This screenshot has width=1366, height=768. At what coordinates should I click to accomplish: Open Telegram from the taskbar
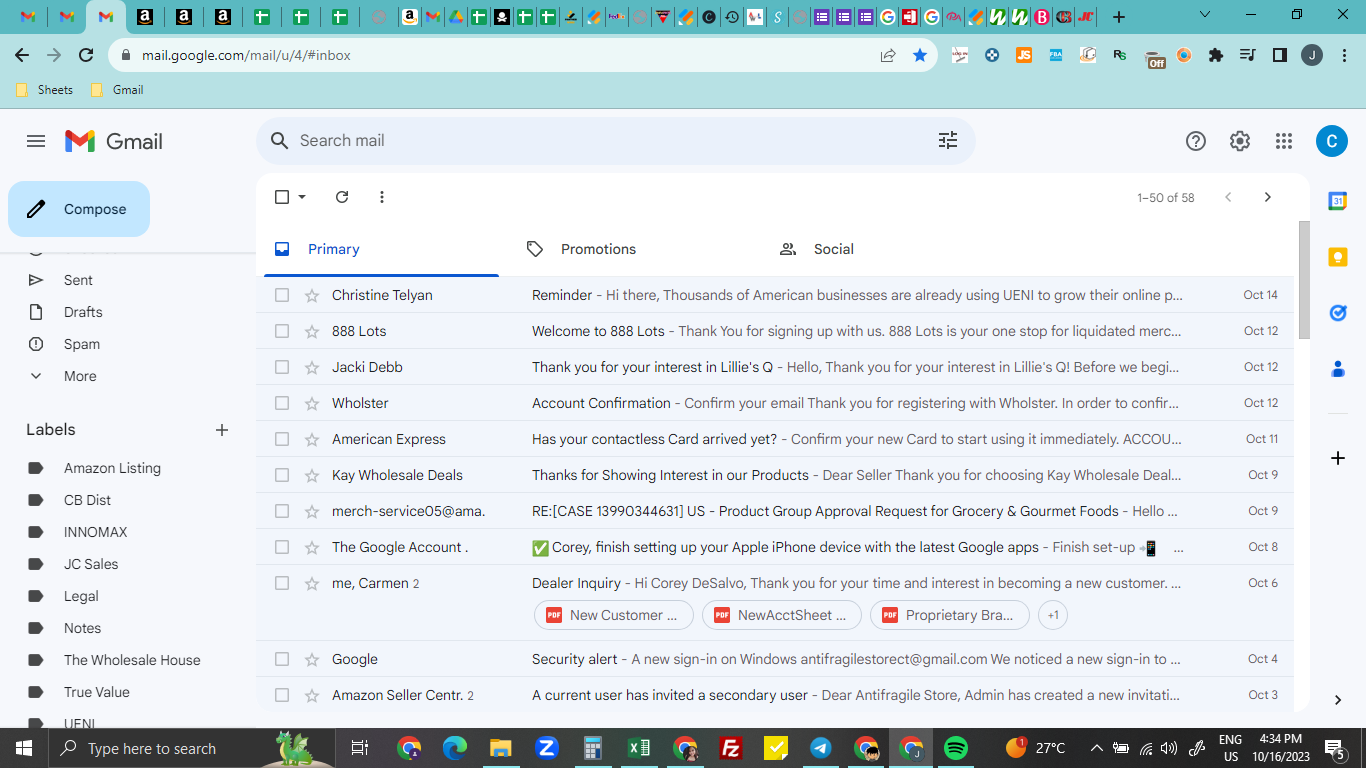(x=821, y=748)
